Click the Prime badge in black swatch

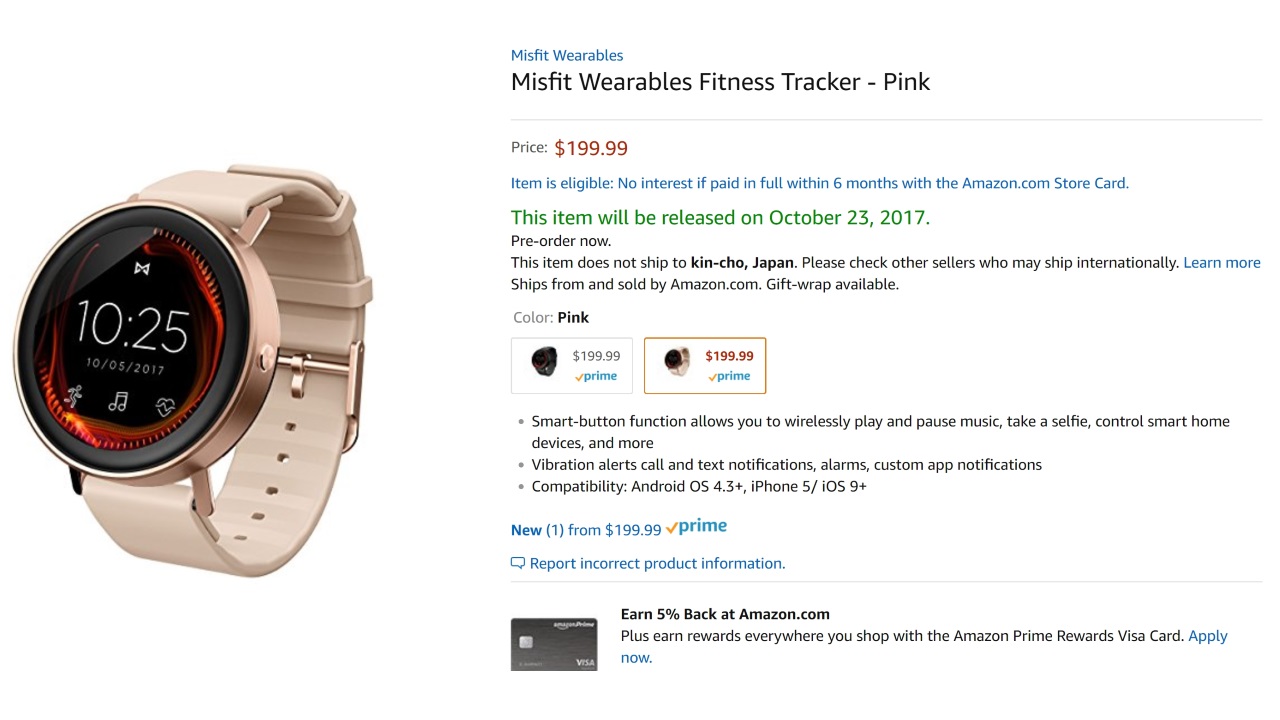coord(595,377)
